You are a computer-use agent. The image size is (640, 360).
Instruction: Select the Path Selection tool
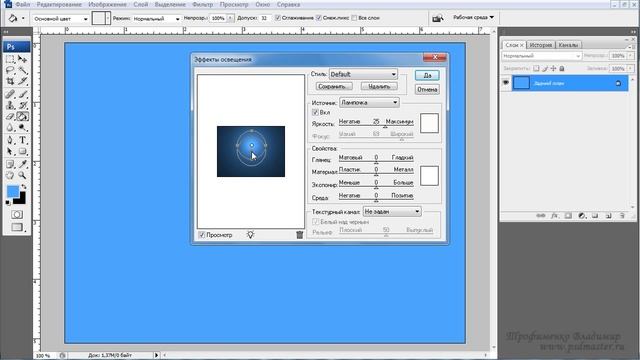(10, 152)
